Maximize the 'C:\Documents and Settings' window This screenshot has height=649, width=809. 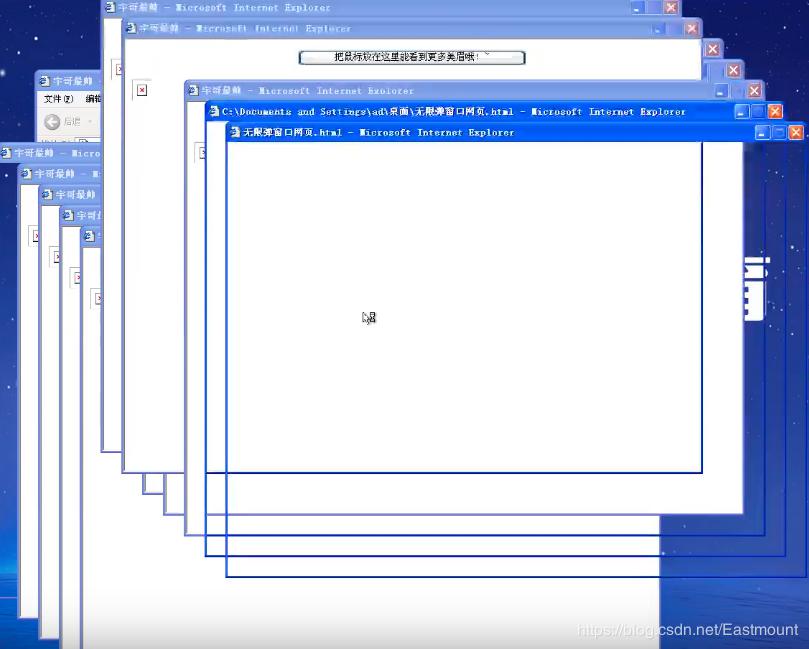(758, 111)
